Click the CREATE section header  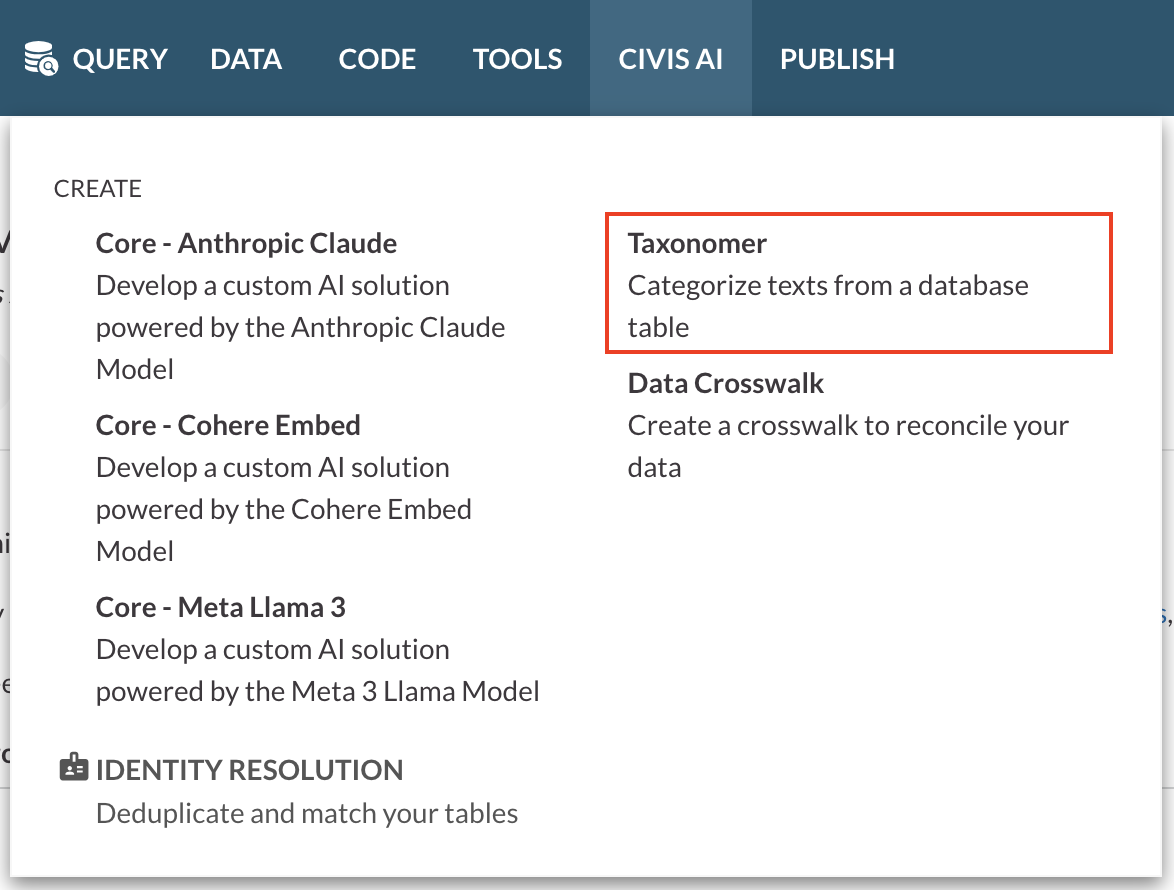tap(97, 189)
